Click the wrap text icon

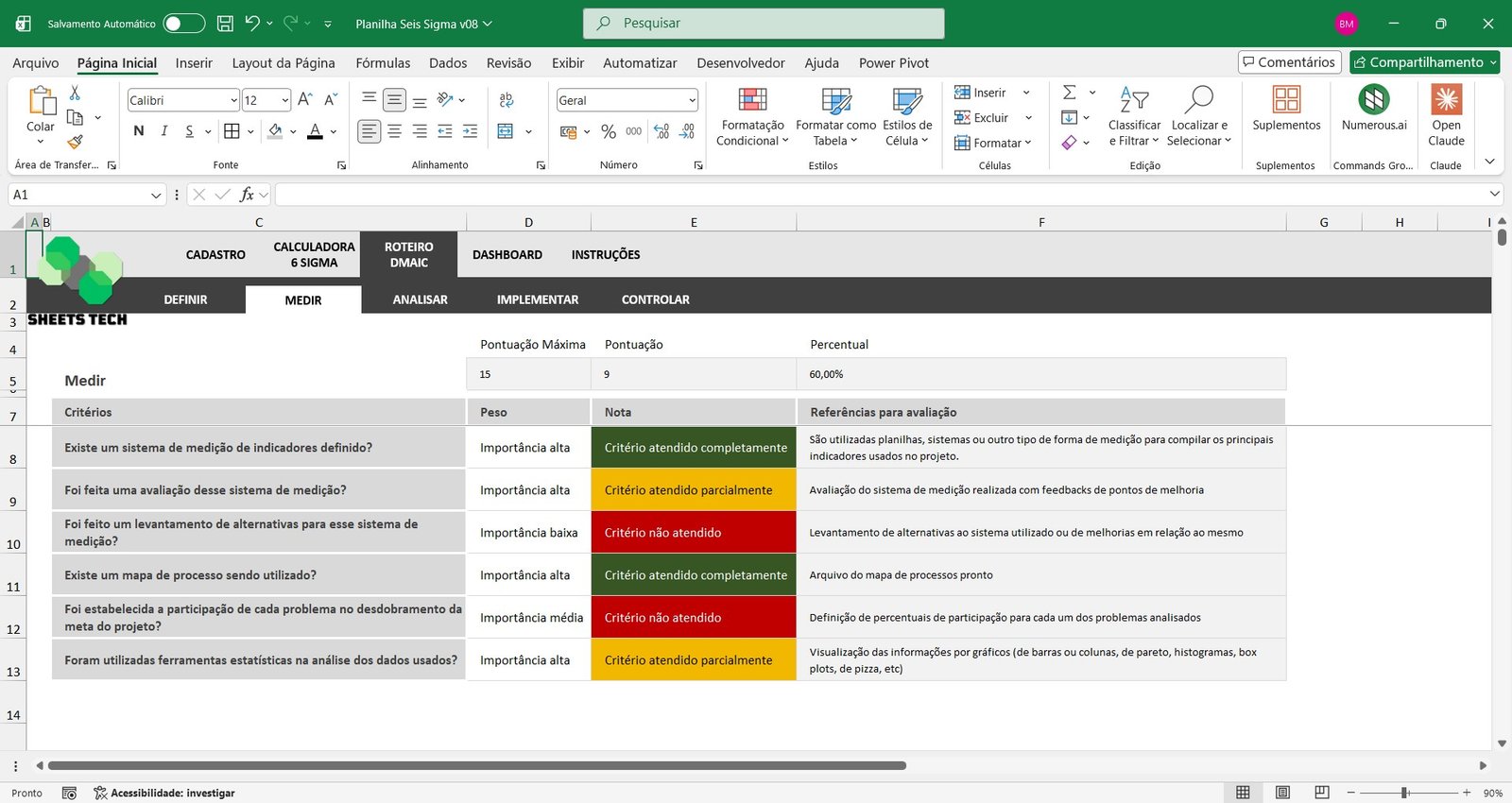507,99
